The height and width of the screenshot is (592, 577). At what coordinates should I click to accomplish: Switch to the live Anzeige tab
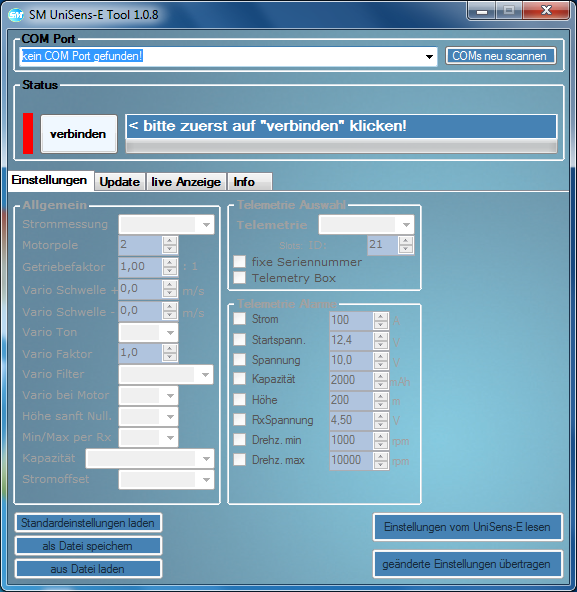tap(186, 182)
